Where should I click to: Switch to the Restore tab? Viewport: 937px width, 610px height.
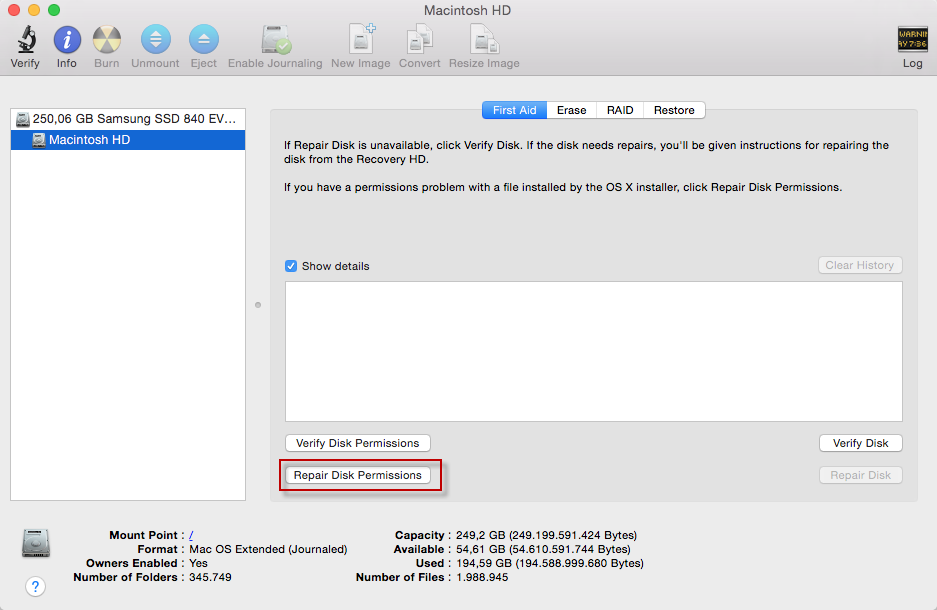674,110
